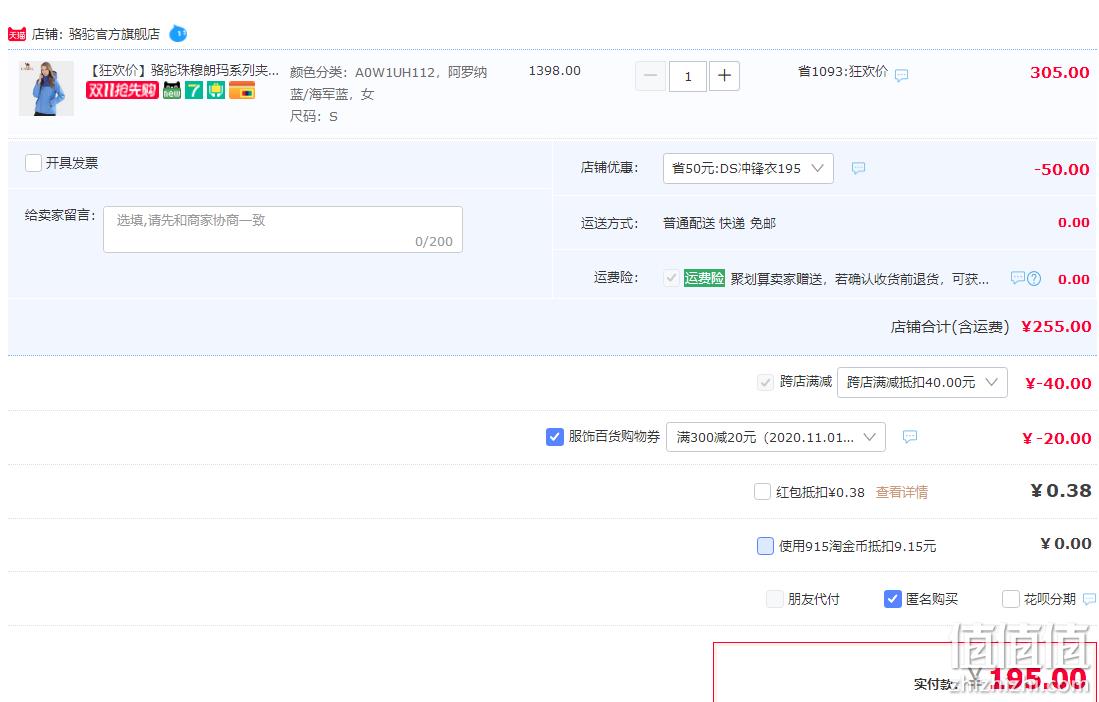Enable 使用915淘金币抵扣 checkbox
Image resolution: width=1099 pixels, height=702 pixels.
pos(765,546)
